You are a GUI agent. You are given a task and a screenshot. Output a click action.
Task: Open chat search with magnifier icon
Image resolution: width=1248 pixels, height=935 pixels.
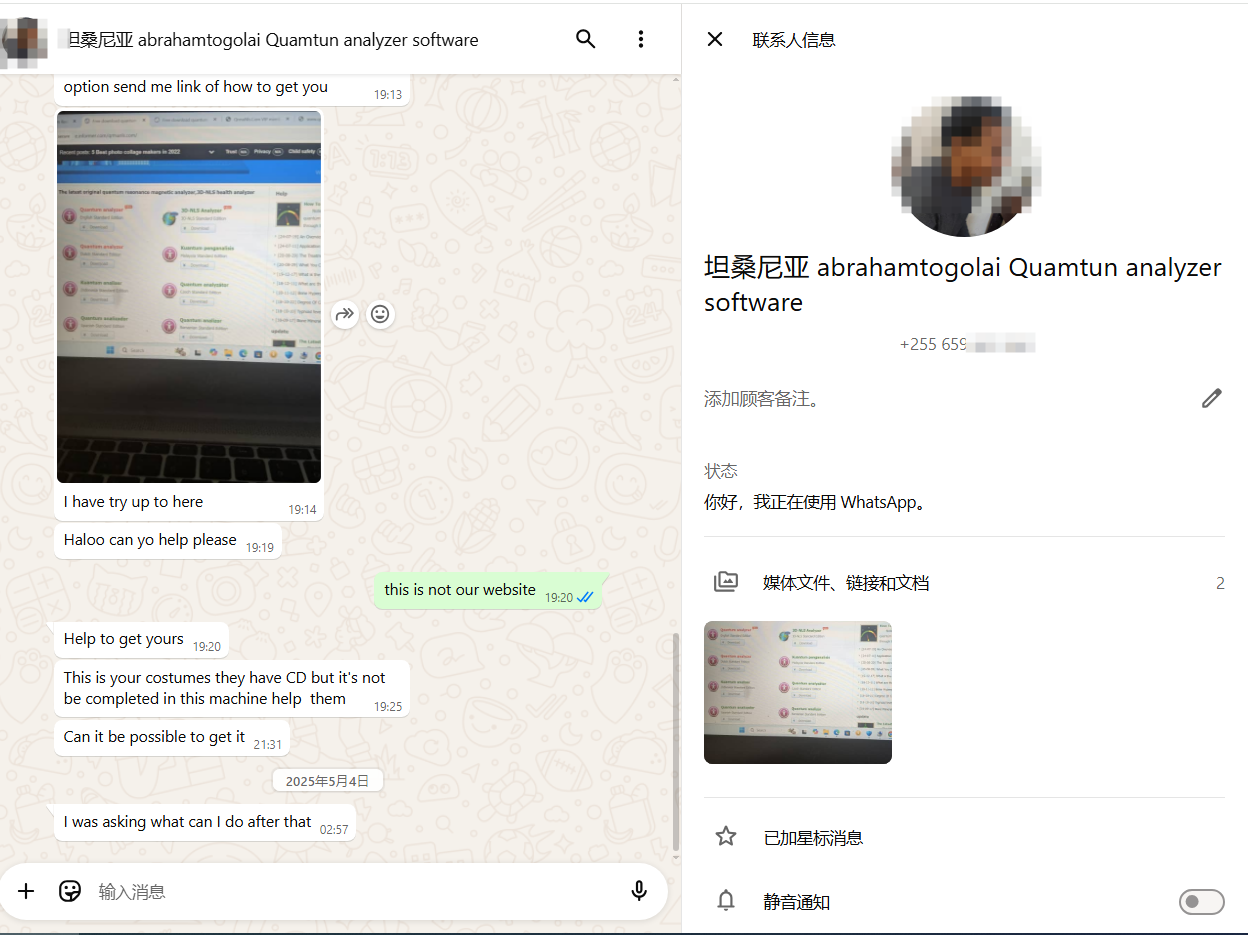[x=586, y=39]
